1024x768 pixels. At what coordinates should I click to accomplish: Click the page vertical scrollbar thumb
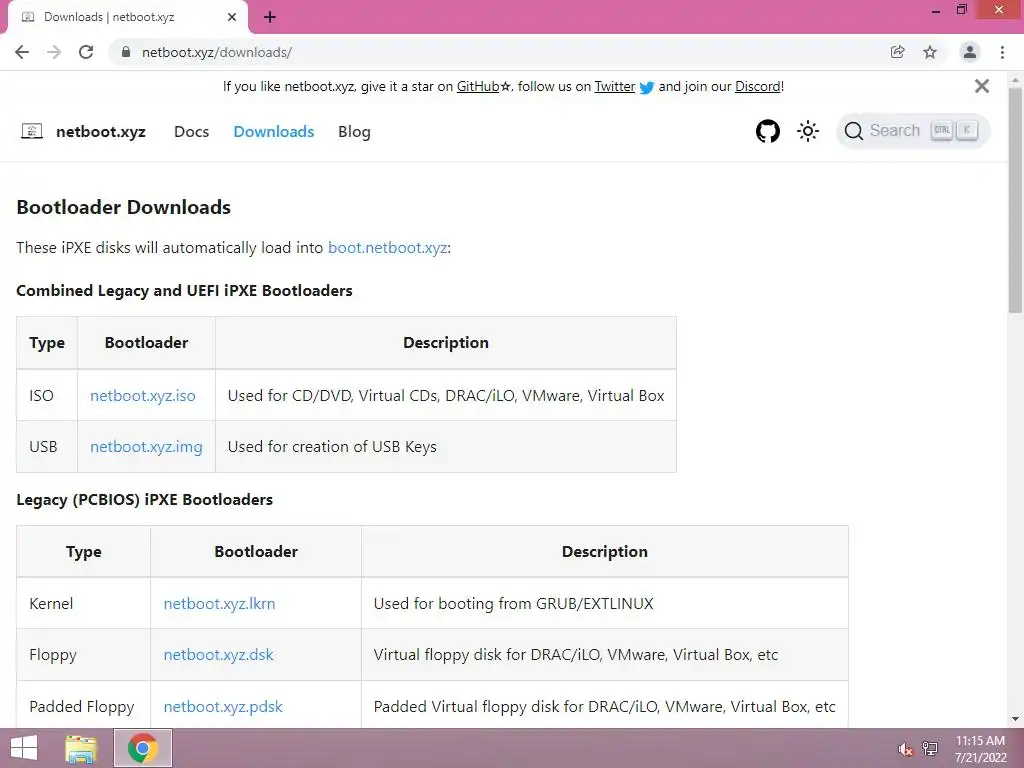1015,202
